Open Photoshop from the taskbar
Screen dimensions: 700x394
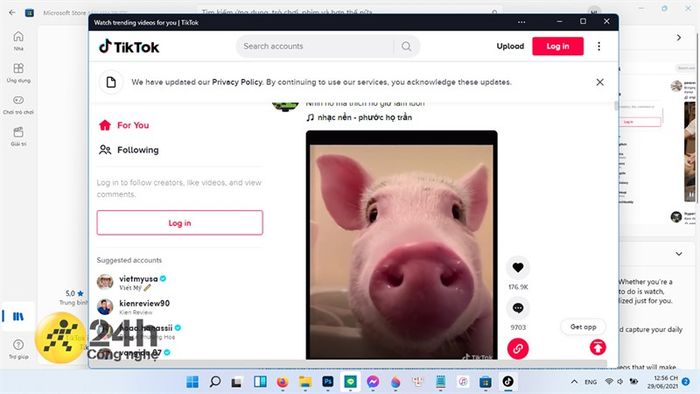click(x=328, y=382)
